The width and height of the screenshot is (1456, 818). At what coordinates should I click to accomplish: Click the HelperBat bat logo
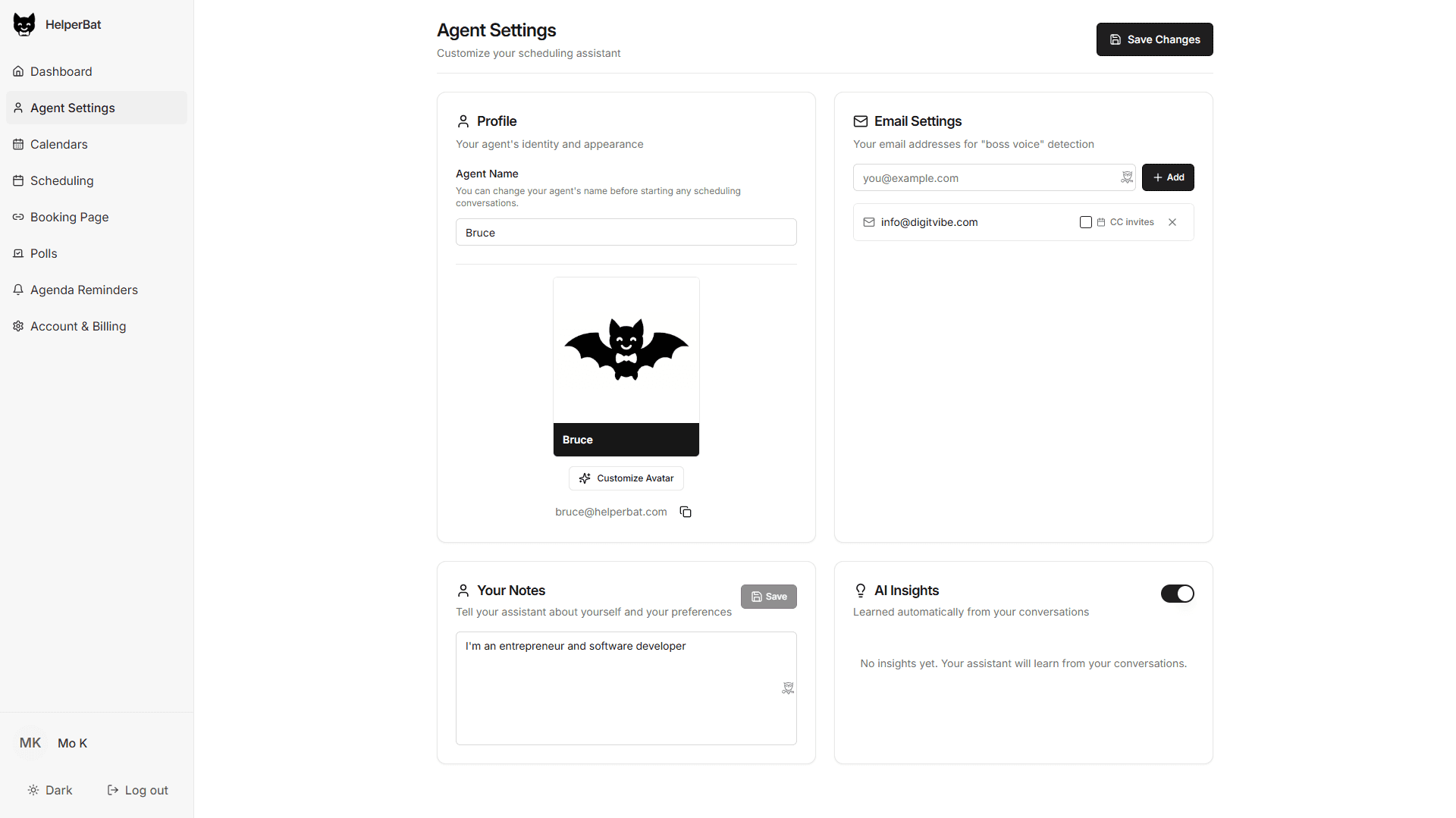click(24, 24)
